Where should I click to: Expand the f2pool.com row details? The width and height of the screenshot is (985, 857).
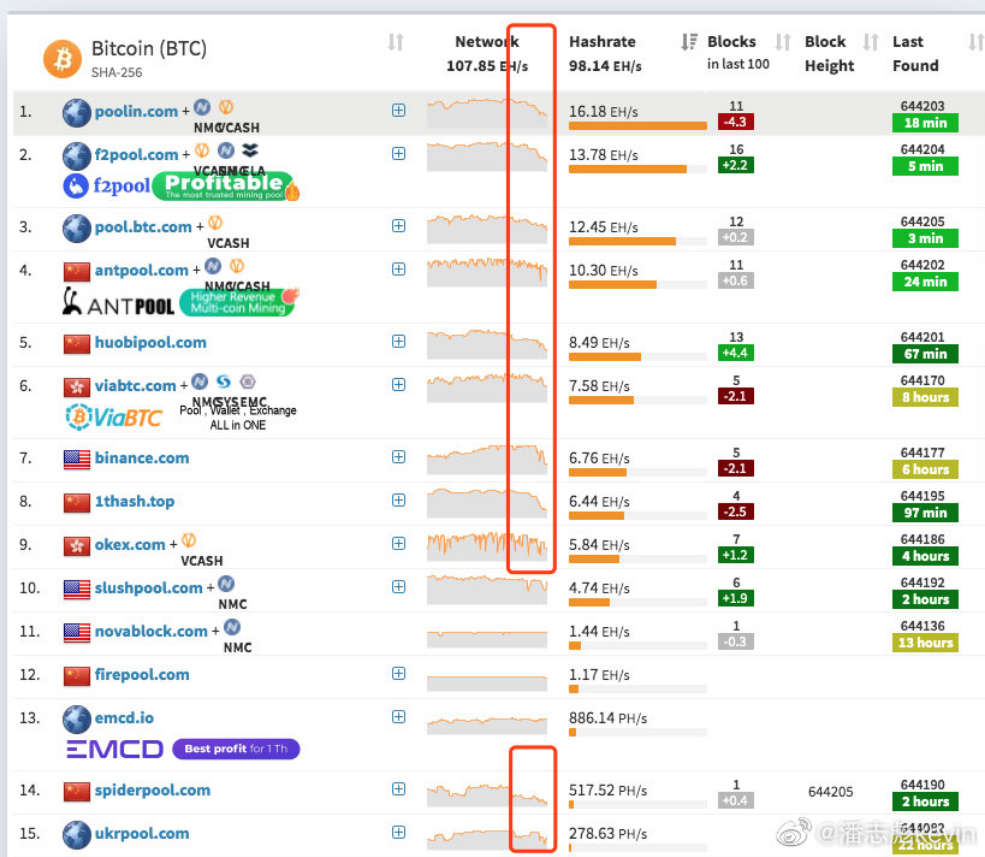coord(398,153)
